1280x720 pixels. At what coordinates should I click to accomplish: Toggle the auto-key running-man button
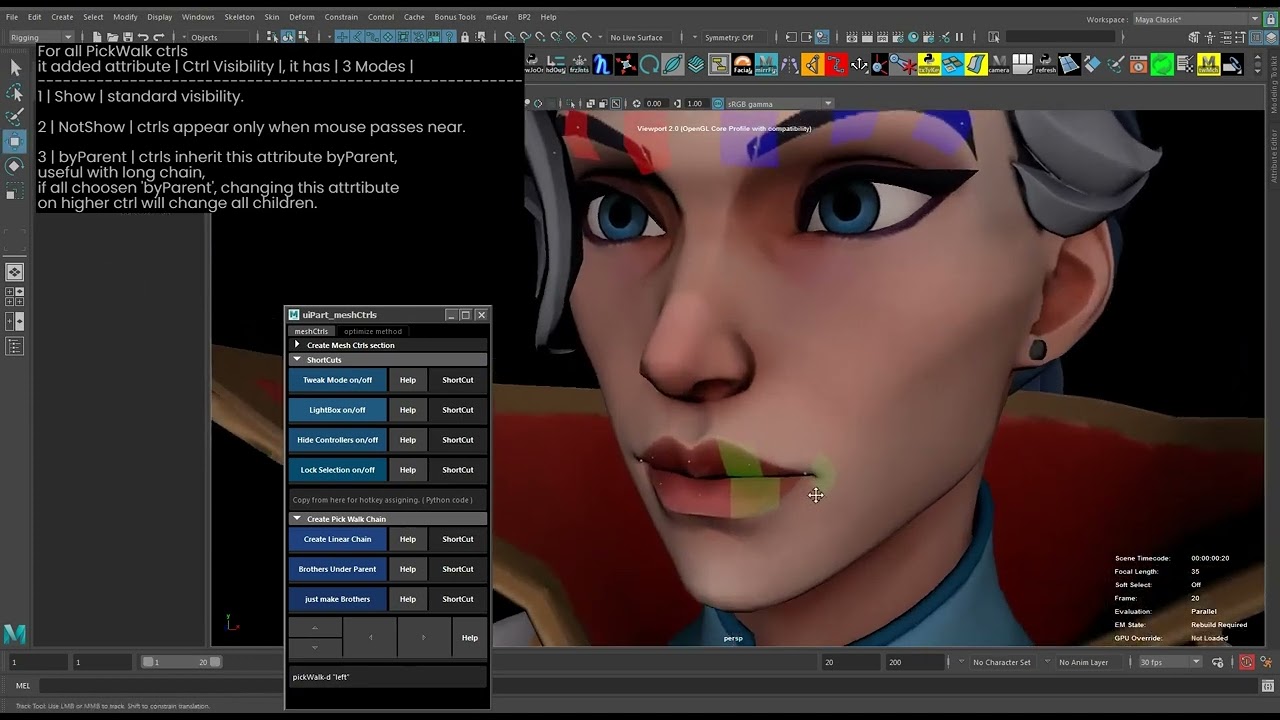coord(1246,662)
